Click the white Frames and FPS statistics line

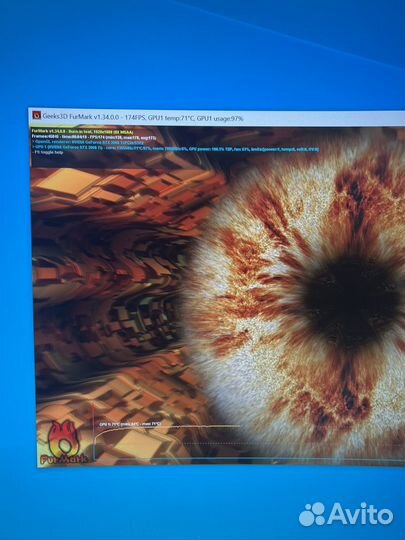[x=94, y=137]
